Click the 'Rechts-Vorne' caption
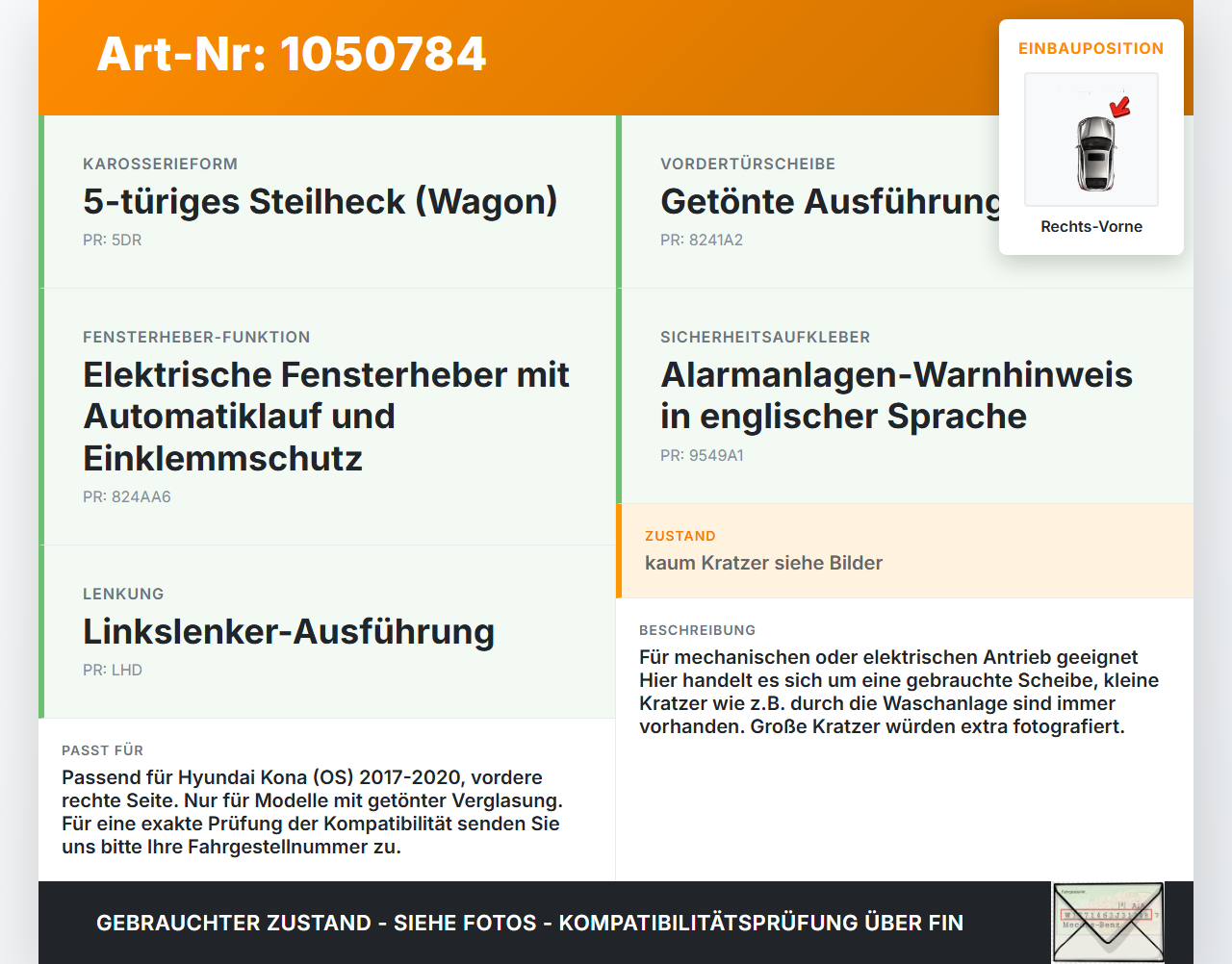 pyautogui.click(x=1091, y=226)
